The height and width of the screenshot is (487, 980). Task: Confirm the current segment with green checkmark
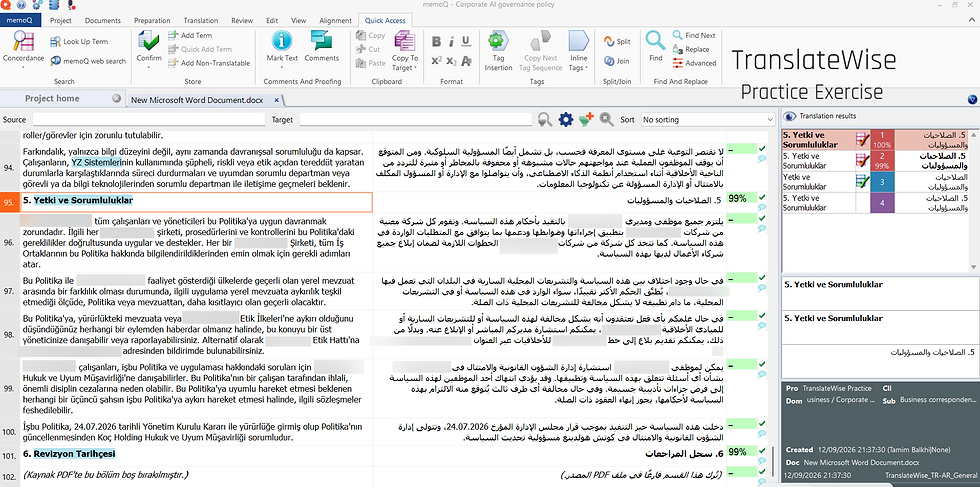(149, 41)
